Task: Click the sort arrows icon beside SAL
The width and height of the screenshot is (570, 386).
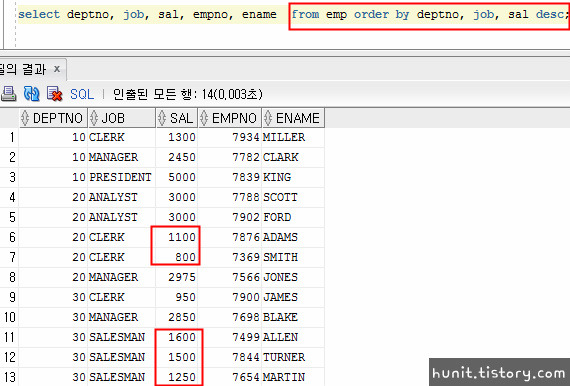Action: pyautogui.click(x=162, y=118)
